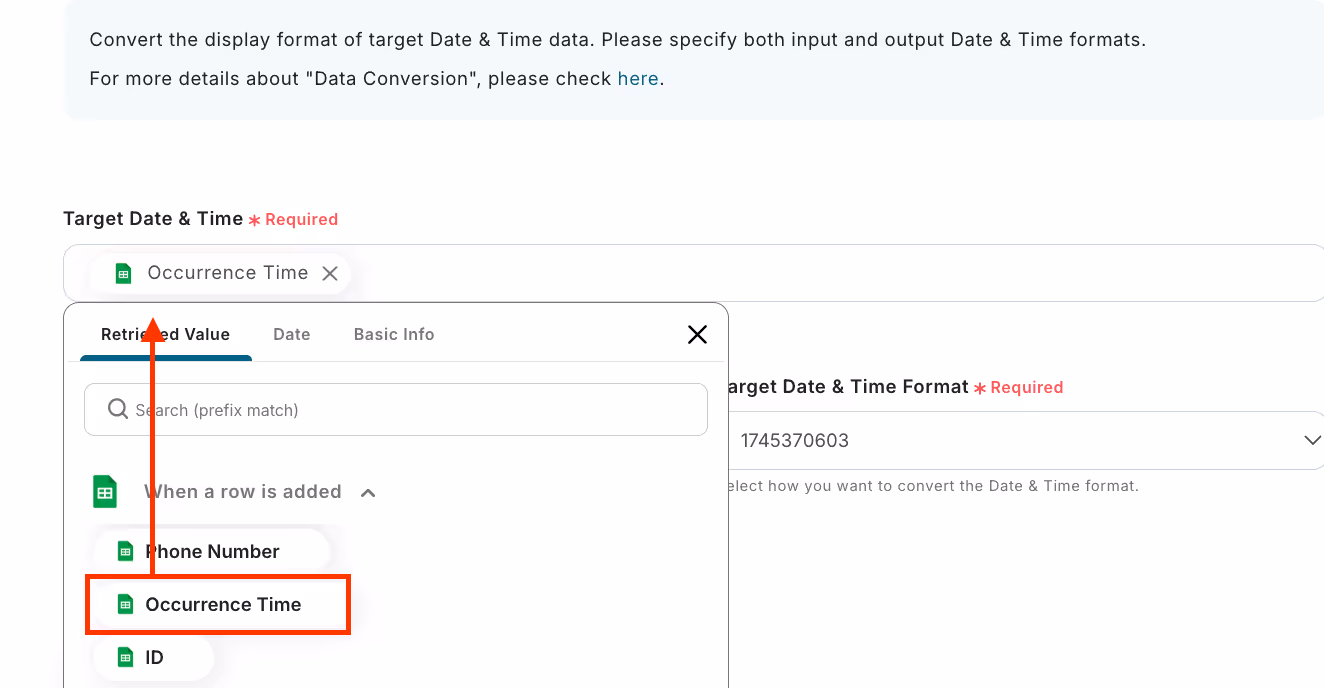Click the dropdown chevron of the format selector

tap(1312, 440)
